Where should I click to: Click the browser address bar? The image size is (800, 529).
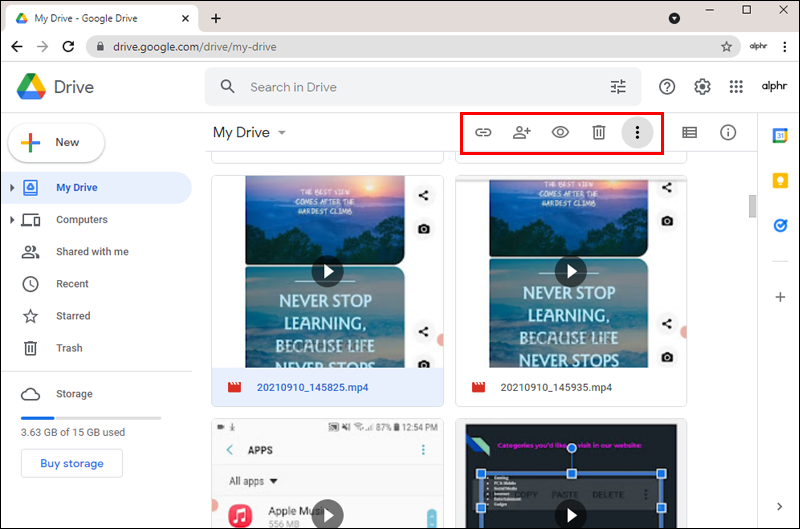point(413,47)
